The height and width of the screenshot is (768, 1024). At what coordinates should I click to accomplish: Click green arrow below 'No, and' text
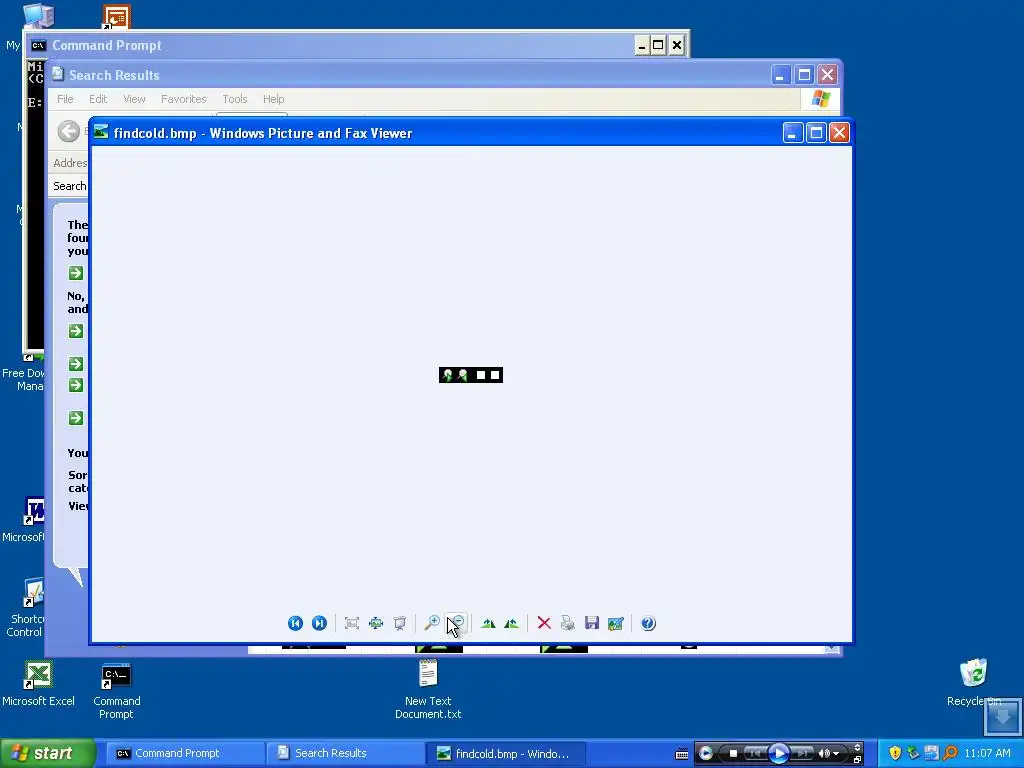tap(76, 331)
